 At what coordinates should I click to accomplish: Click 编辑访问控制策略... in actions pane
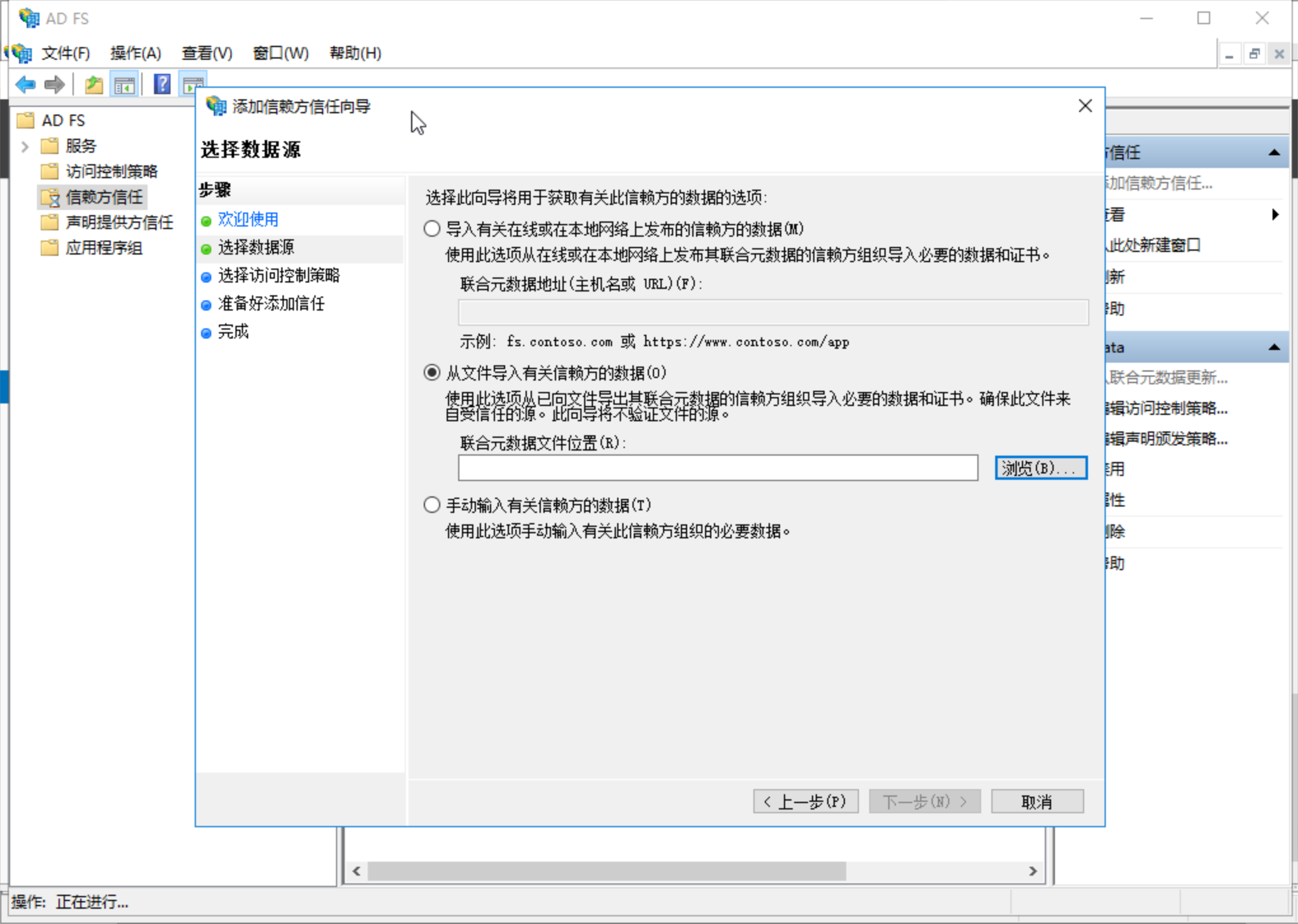click(1167, 408)
